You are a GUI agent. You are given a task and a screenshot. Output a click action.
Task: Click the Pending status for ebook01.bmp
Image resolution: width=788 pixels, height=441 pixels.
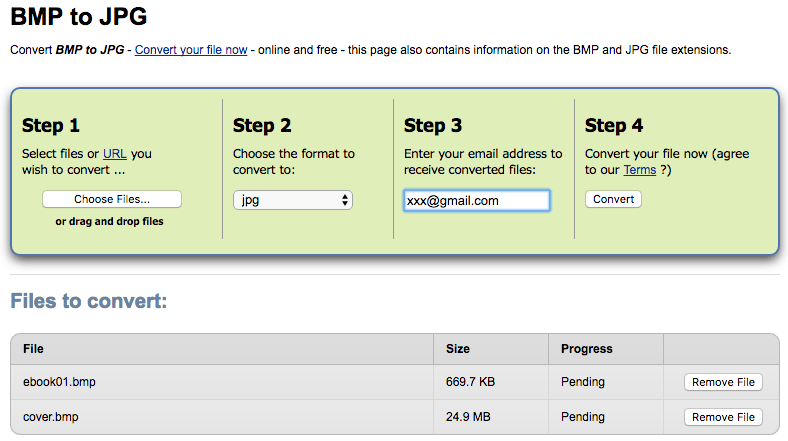coord(583,382)
